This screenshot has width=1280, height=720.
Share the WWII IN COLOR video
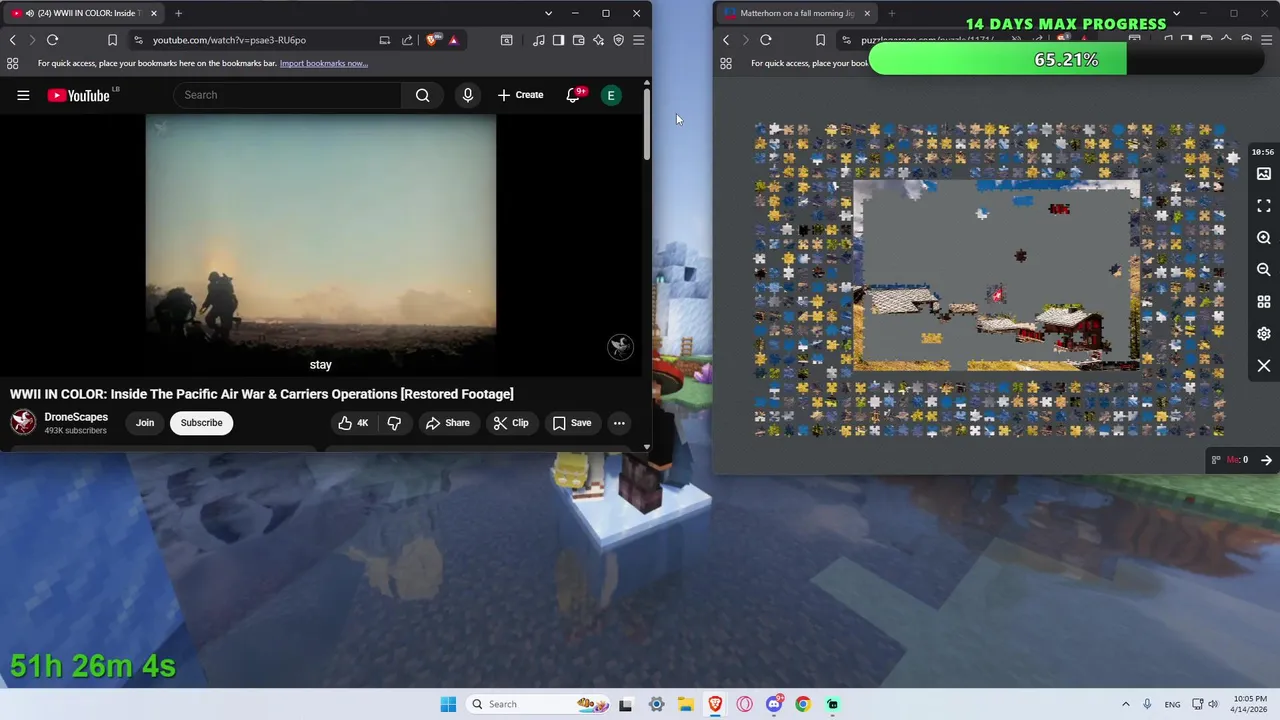coord(447,423)
